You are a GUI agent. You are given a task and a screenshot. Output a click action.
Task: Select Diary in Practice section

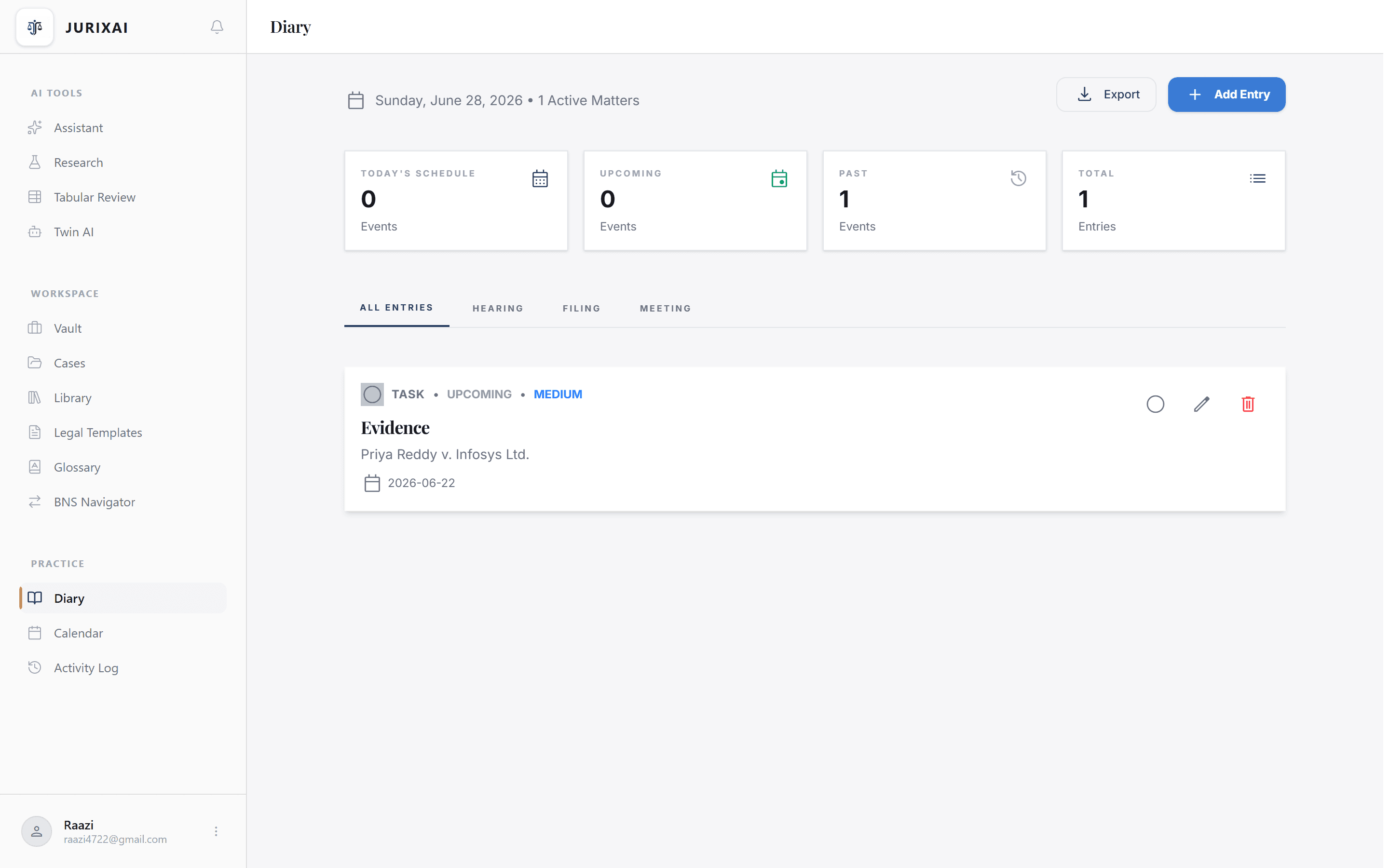(x=123, y=598)
